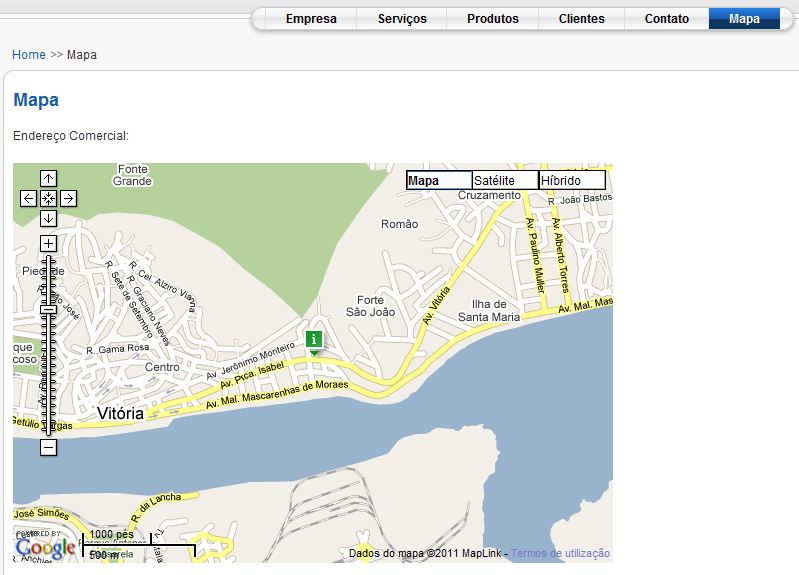Open the Produtos menu tab
Image resolution: width=799 pixels, height=575 pixels.
(493, 19)
